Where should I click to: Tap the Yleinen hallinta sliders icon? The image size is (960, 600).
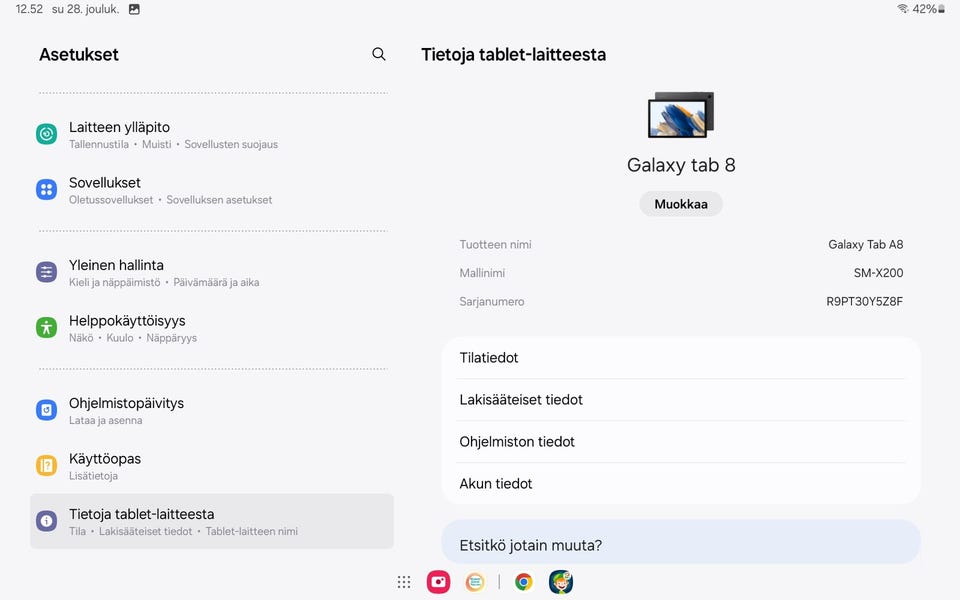coord(47,272)
